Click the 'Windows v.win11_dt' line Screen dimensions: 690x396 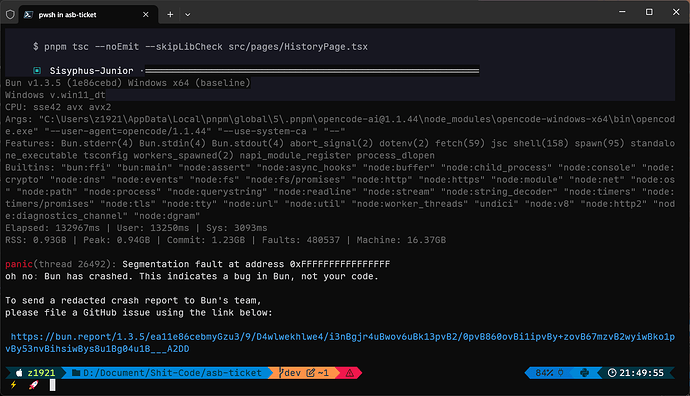coord(55,95)
